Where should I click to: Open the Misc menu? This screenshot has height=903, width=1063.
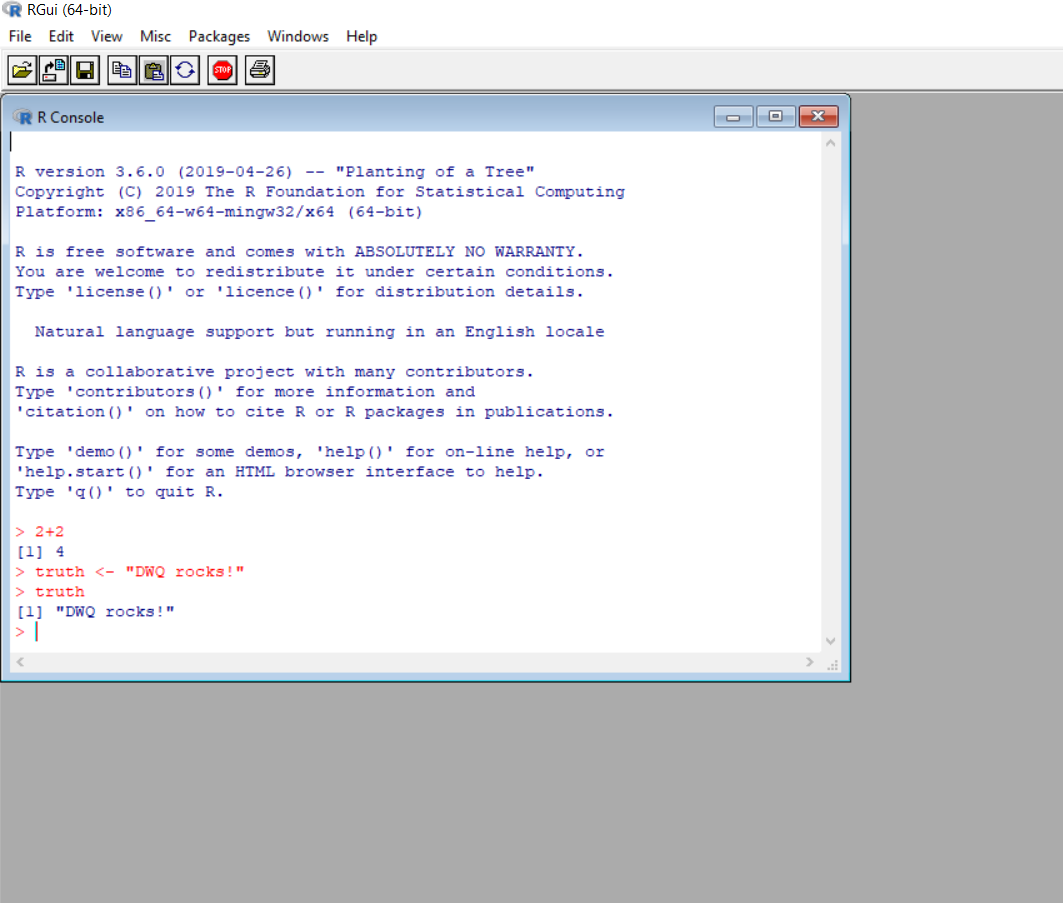coord(155,37)
